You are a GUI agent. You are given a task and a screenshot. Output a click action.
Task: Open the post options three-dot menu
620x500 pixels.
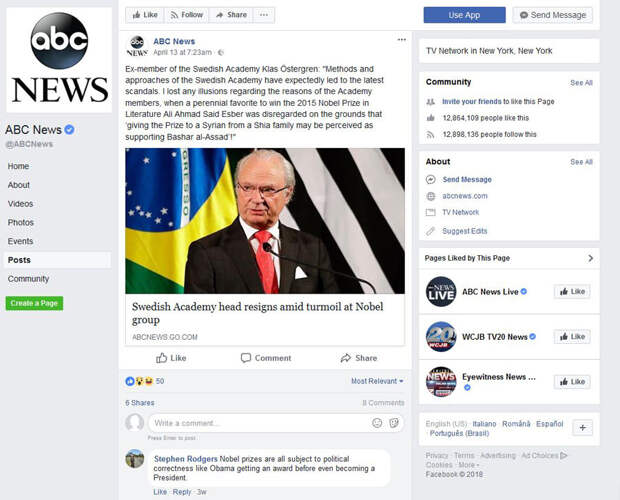(401, 40)
